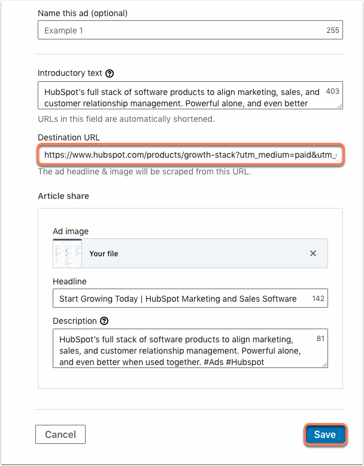Viewport: 364px width, 466px height.
Task: Click the 'Headline' label
Action: [69, 281]
